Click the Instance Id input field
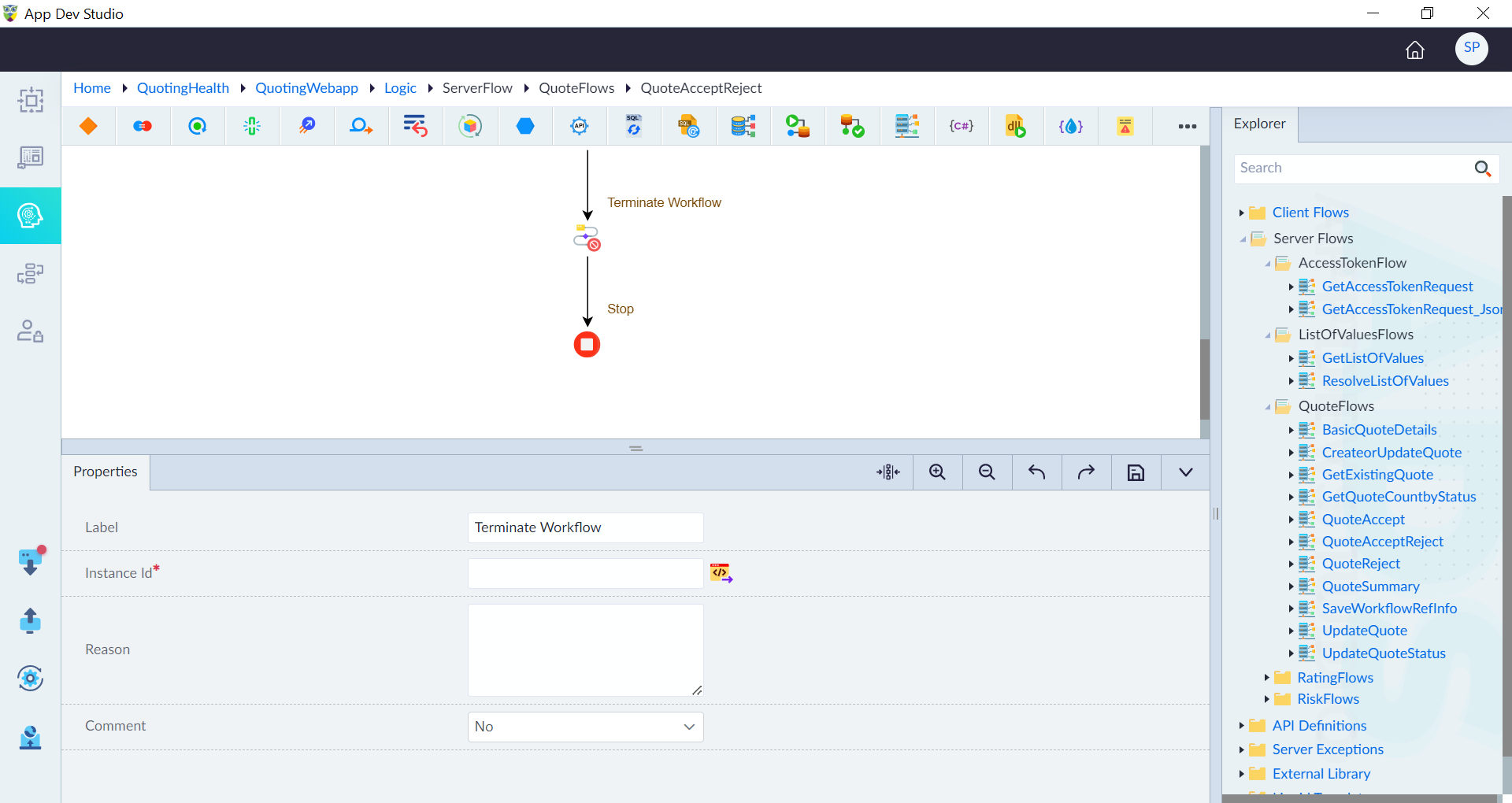Screen dimensions: 1512x803 click(585, 573)
